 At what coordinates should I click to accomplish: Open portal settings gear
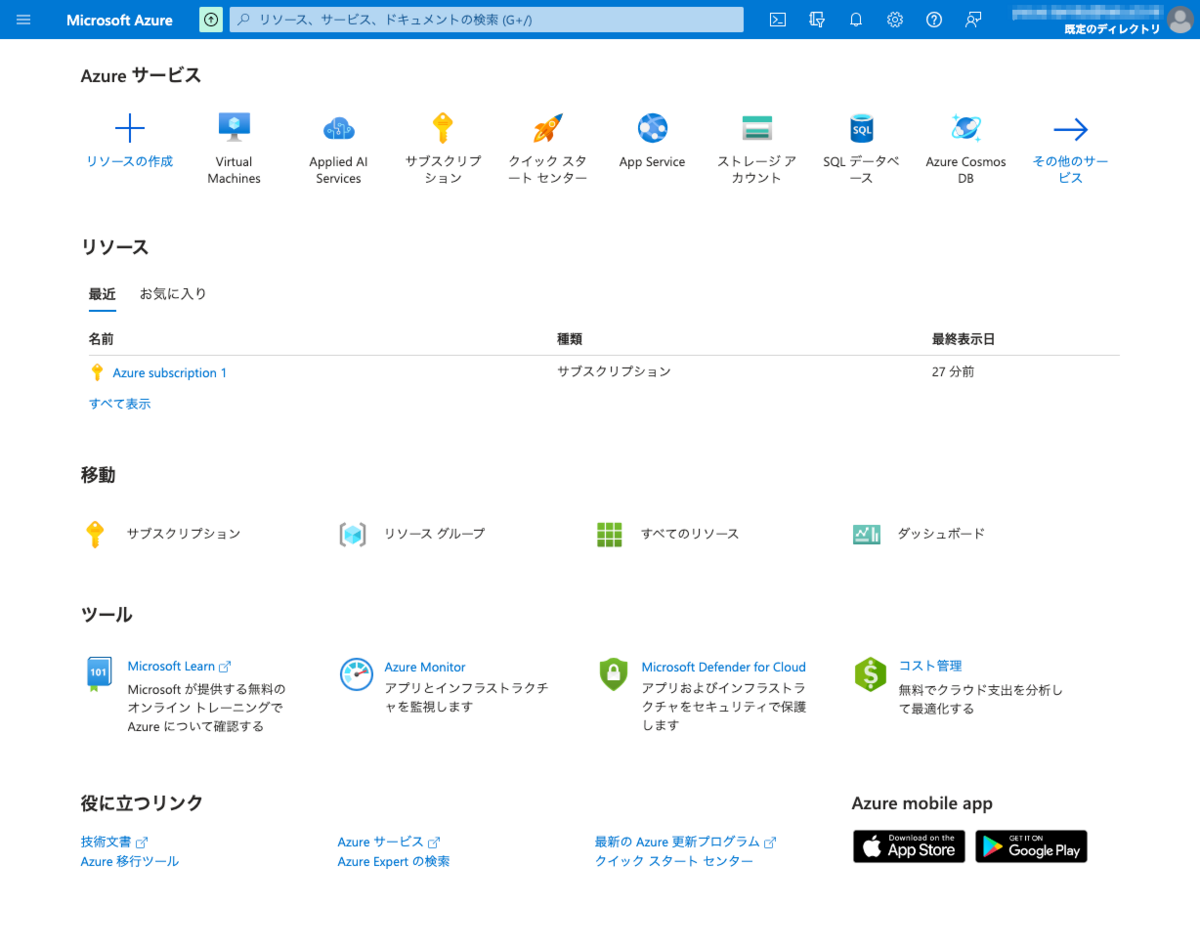(895, 19)
